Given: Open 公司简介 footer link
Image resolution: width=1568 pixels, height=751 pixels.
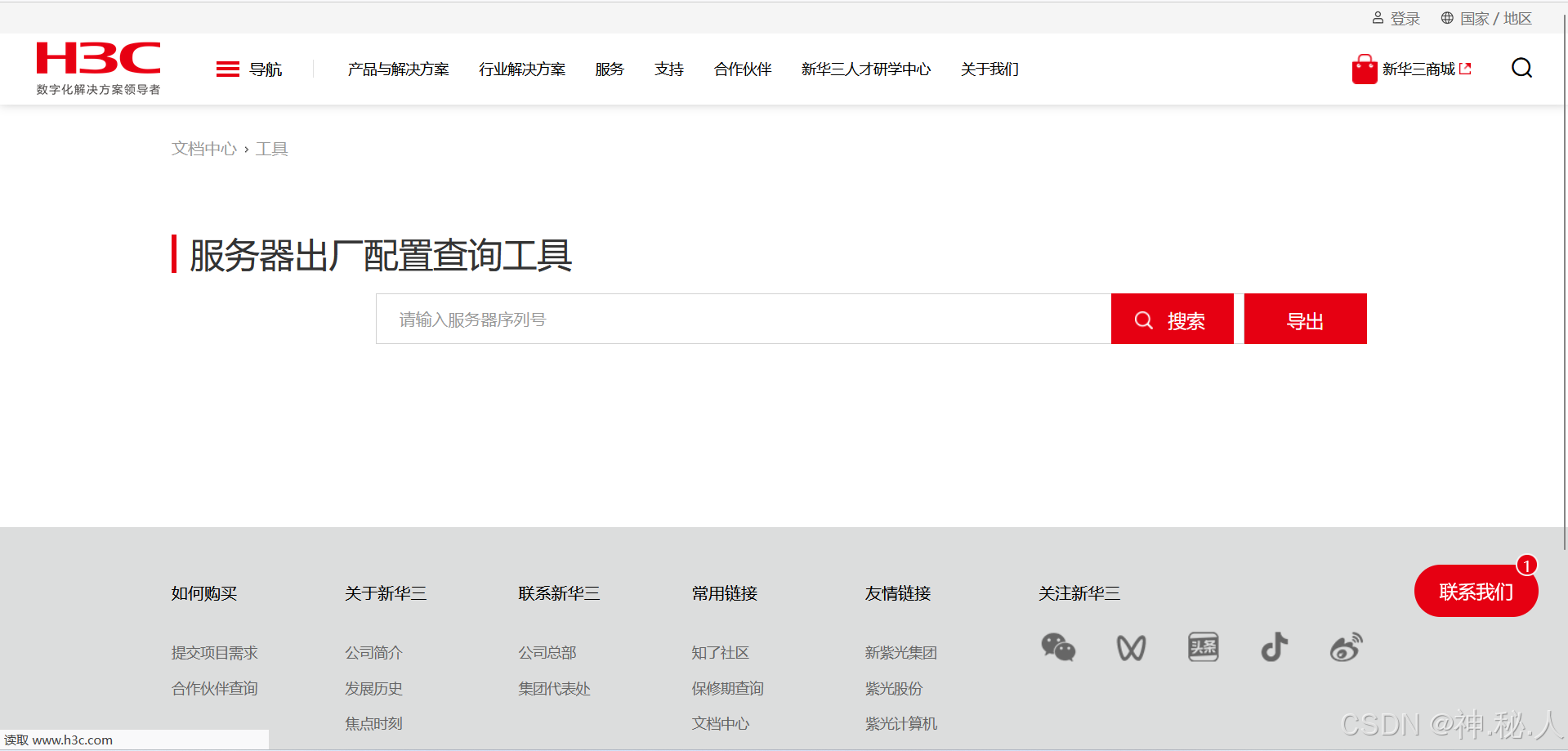Looking at the screenshot, I should click(373, 653).
